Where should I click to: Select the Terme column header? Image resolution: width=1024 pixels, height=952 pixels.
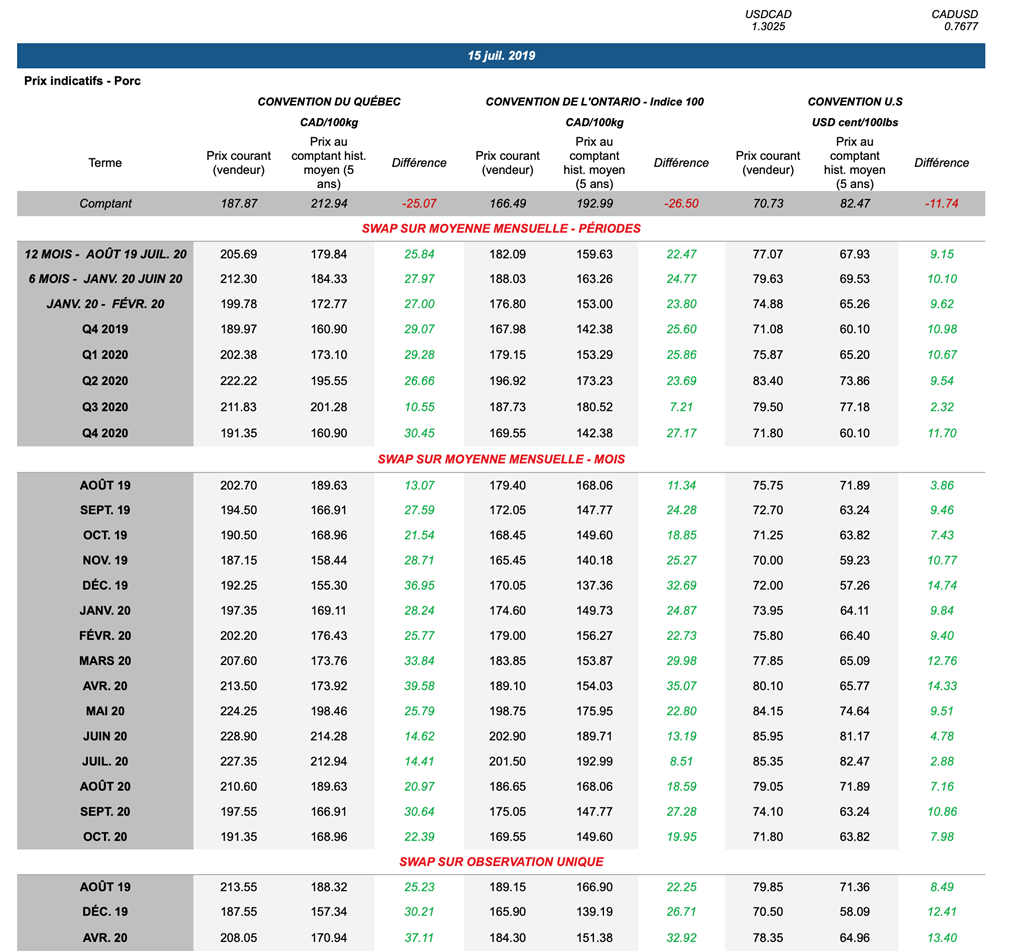click(105, 163)
